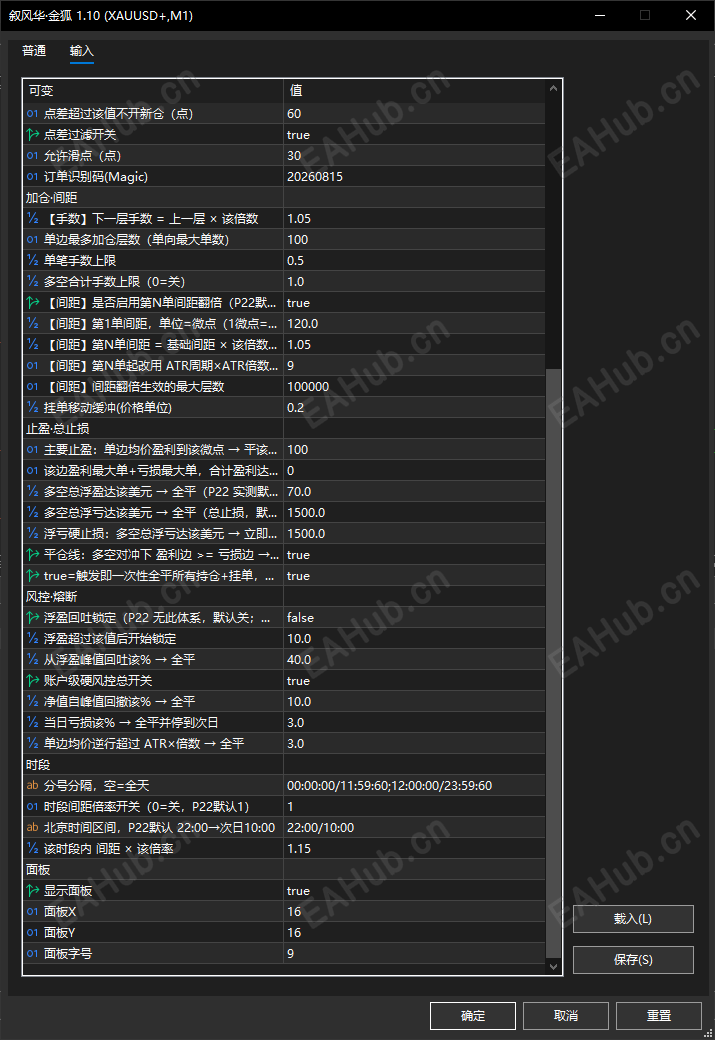This screenshot has width=715, height=1040.
Task: Click the double icon of 净值自峰值回撤该% row
Action: tap(32, 702)
